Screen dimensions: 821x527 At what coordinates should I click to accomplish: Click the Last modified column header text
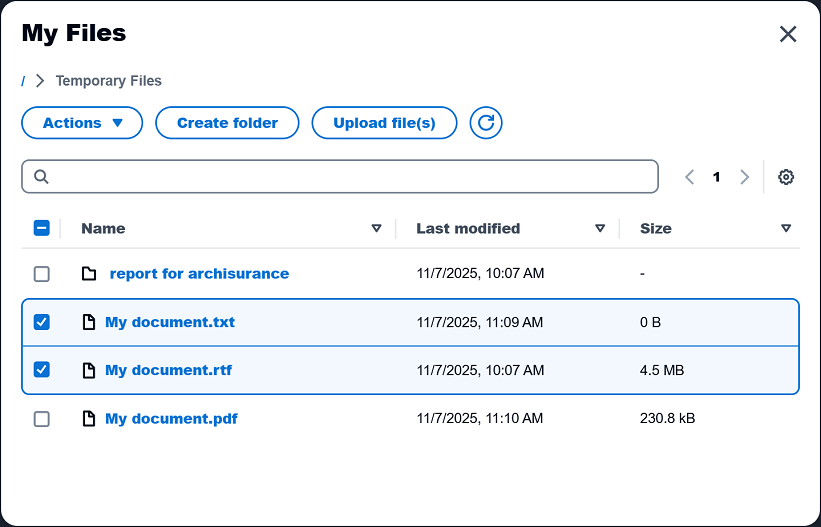(468, 228)
